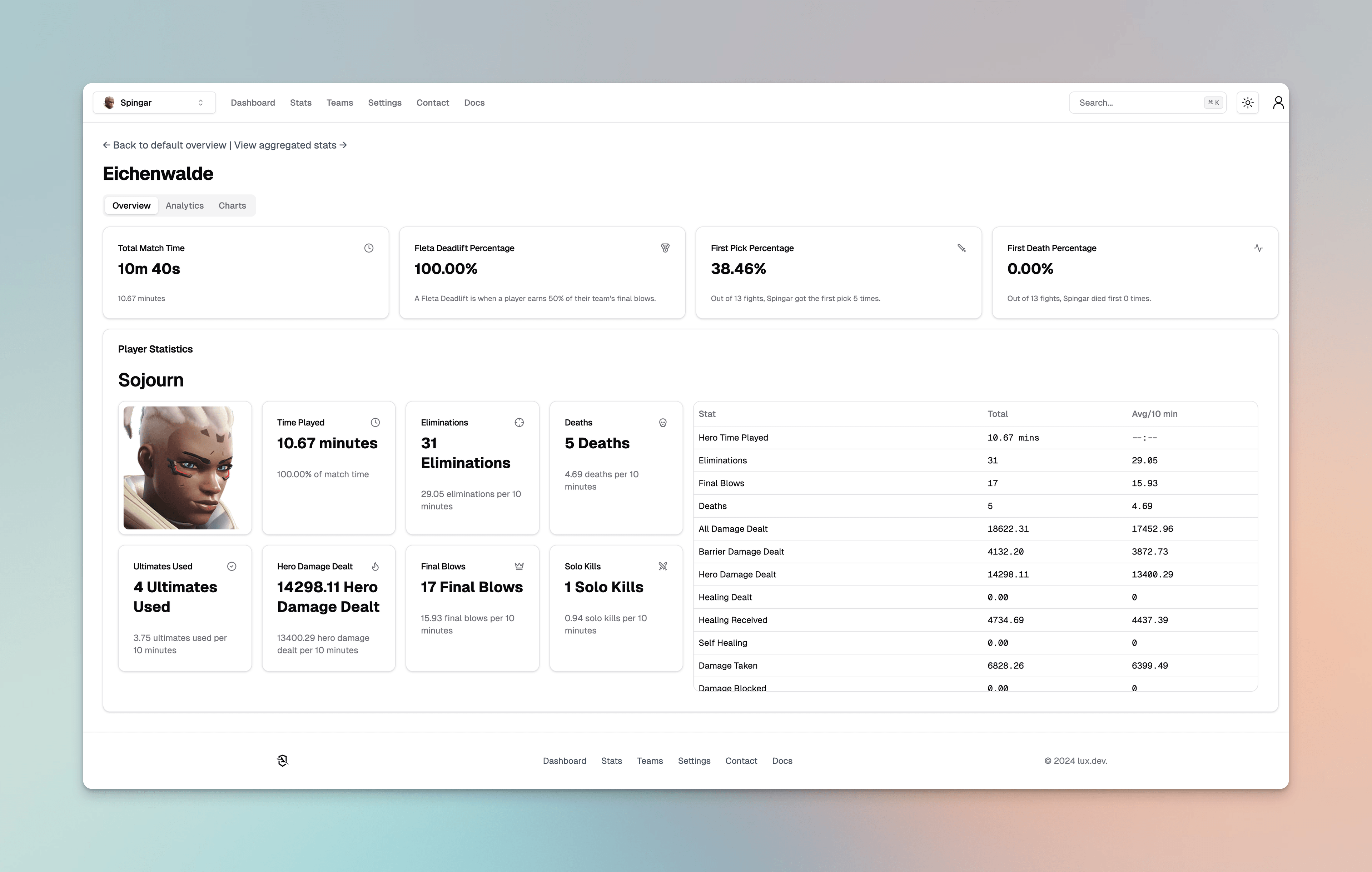Click Damage Taken total 6828.26

1005,666
